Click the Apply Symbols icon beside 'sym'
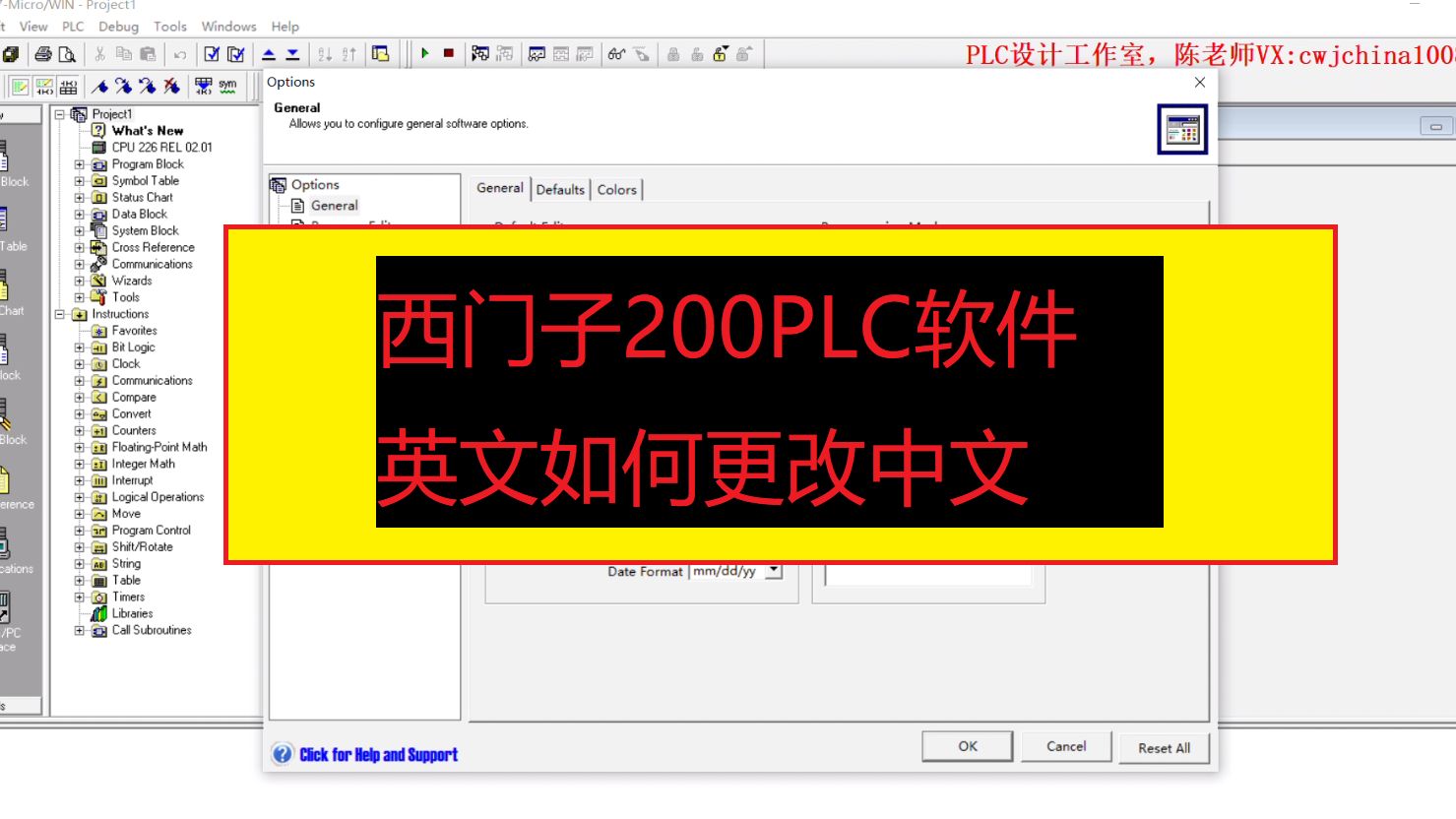Viewport: 1456px width, 819px height. coord(204,86)
